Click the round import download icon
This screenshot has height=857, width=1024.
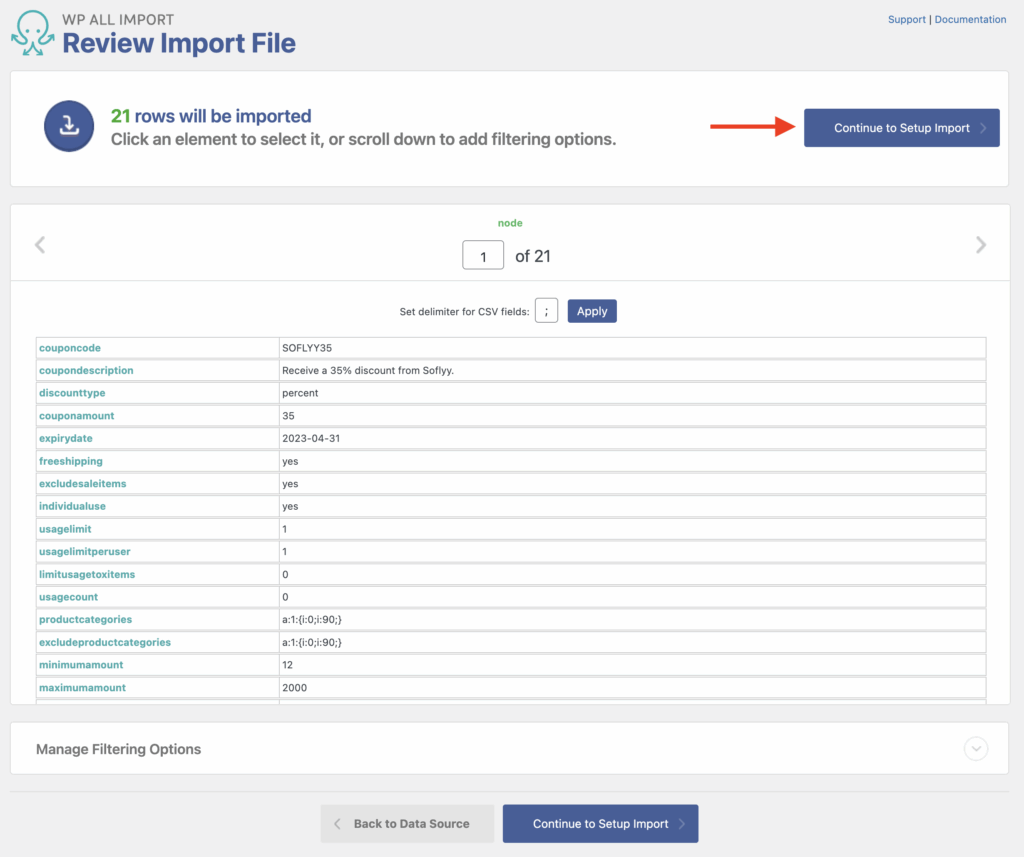[69, 126]
